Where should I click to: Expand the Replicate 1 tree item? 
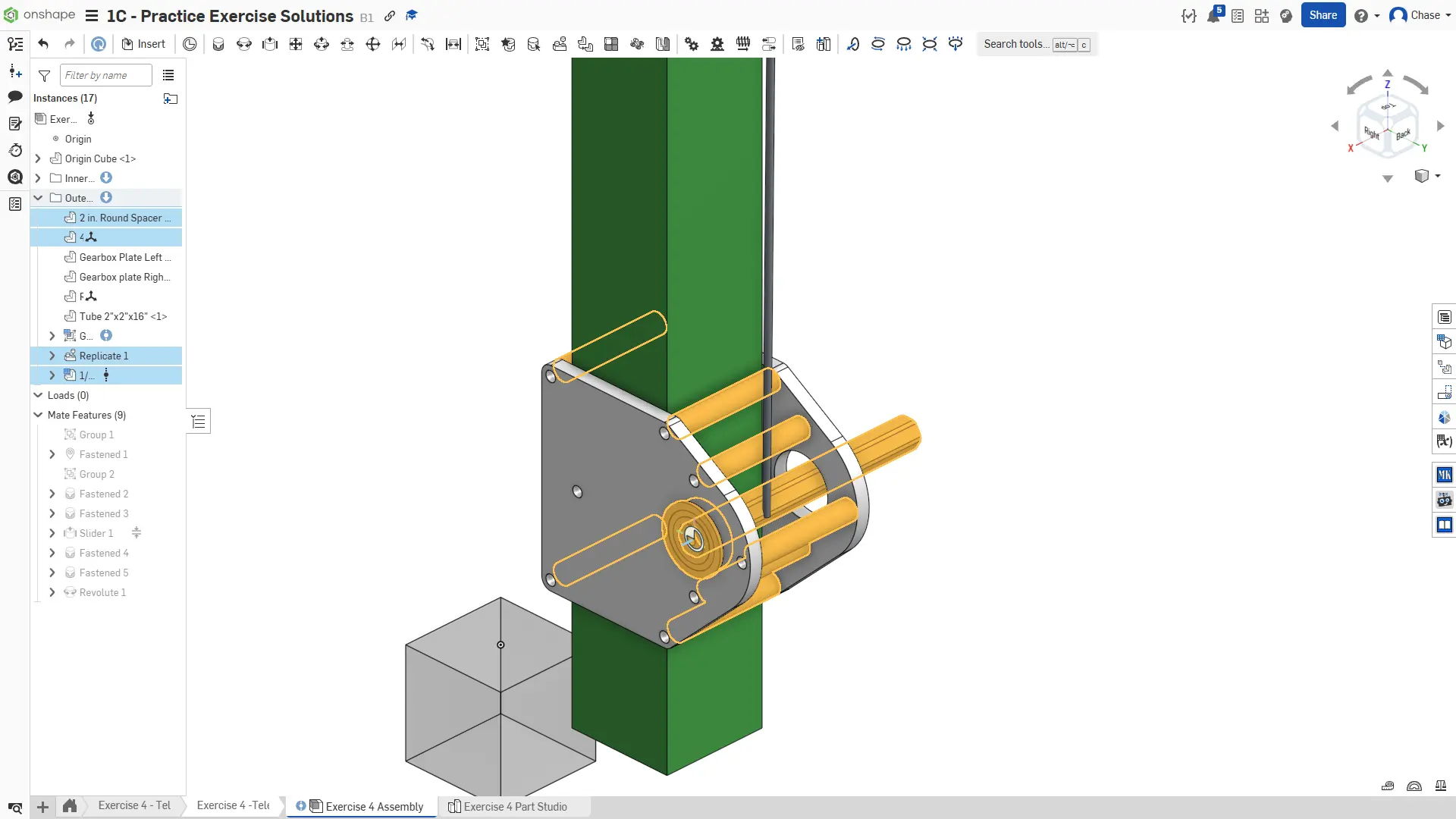[52, 356]
